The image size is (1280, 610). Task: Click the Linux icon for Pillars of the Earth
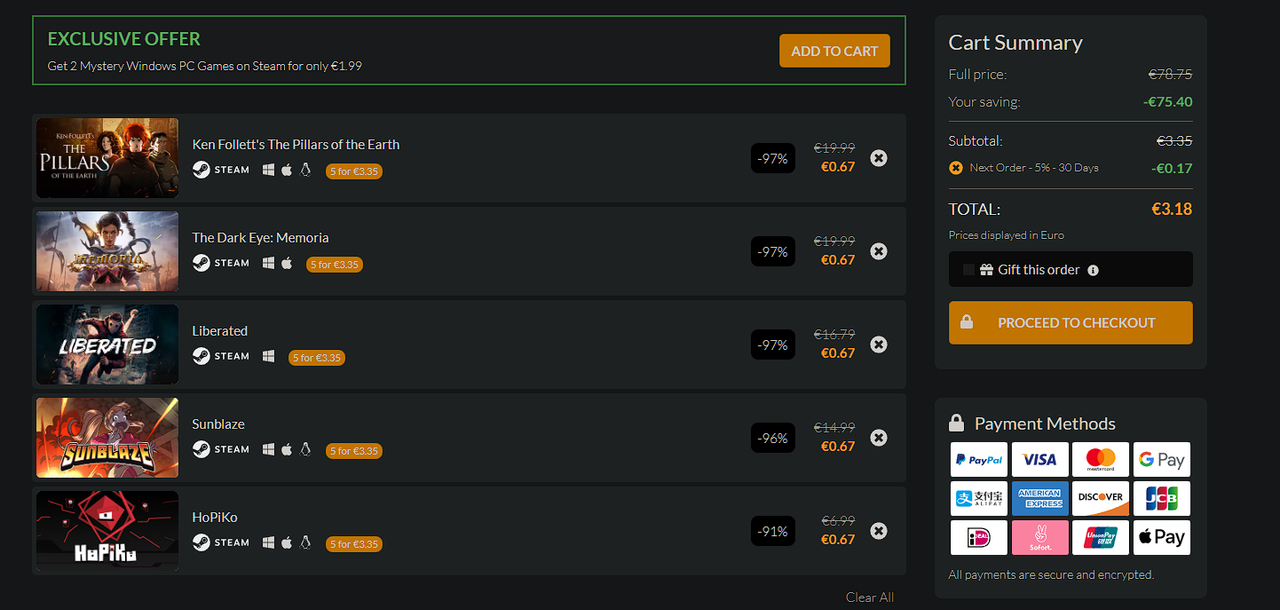pyautogui.click(x=306, y=170)
